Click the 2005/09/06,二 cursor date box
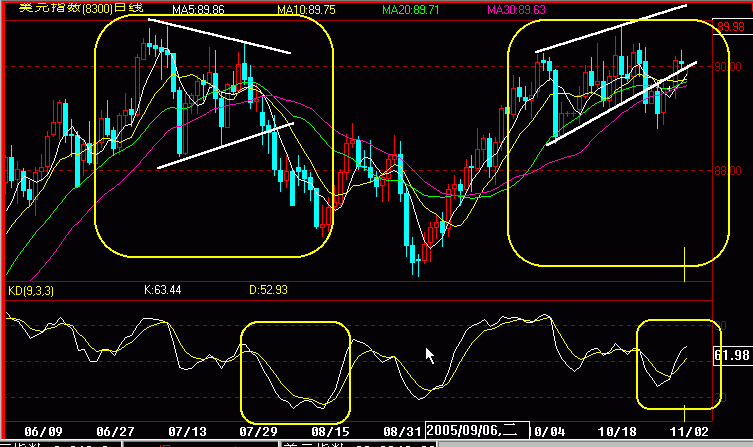Screen dimensions: 753x447 click(477, 430)
